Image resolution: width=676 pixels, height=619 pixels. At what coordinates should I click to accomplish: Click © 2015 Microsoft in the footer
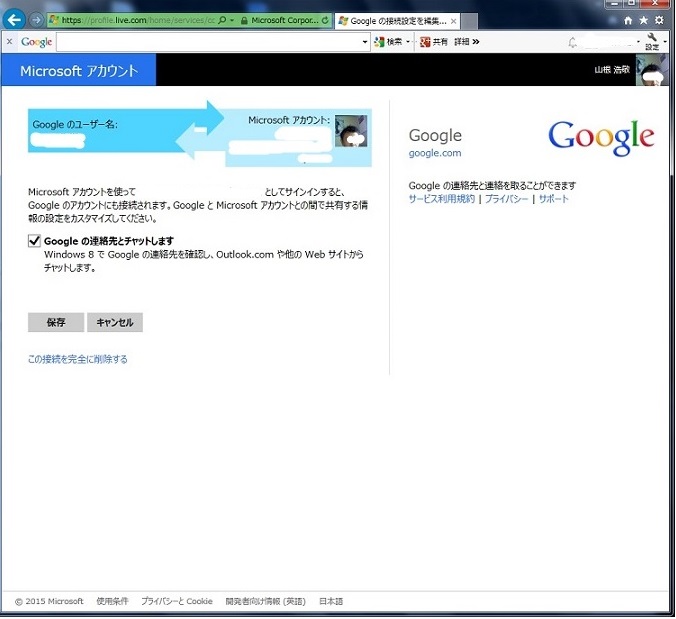[x=49, y=601]
